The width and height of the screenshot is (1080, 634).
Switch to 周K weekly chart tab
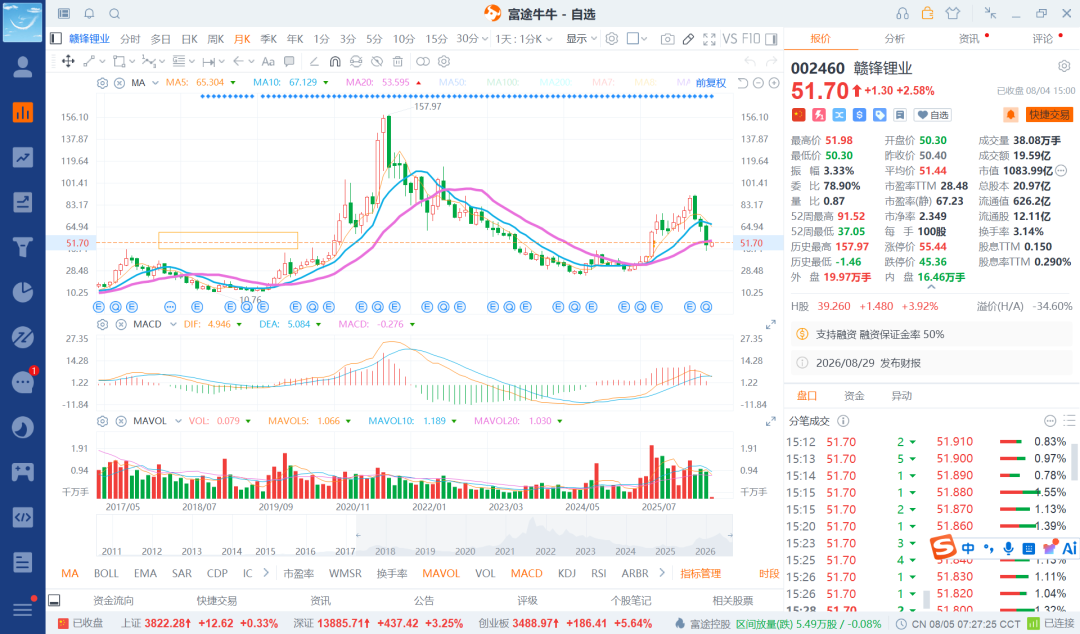pyautogui.click(x=216, y=39)
